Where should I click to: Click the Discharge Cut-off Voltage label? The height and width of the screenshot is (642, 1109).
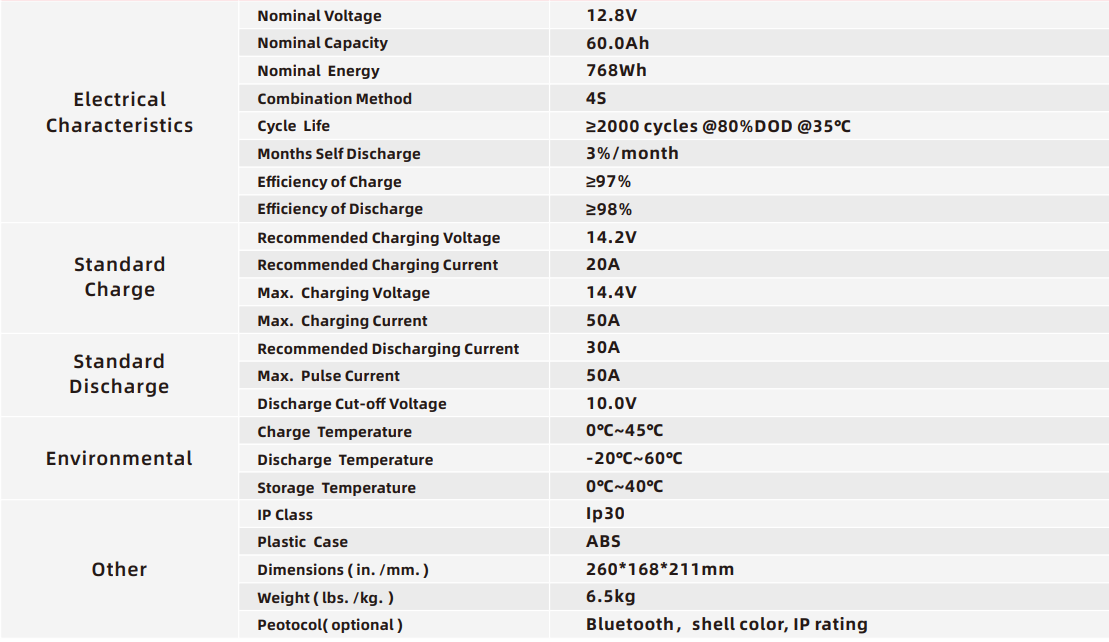(x=352, y=404)
